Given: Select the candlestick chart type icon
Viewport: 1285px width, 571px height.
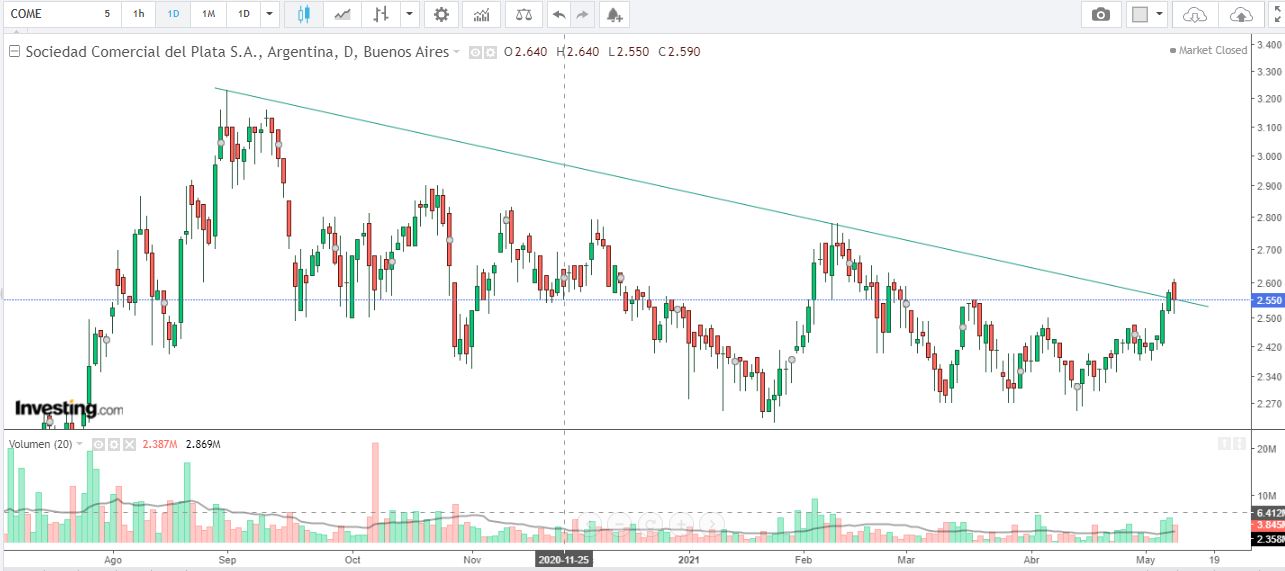Looking at the screenshot, I should (304, 14).
